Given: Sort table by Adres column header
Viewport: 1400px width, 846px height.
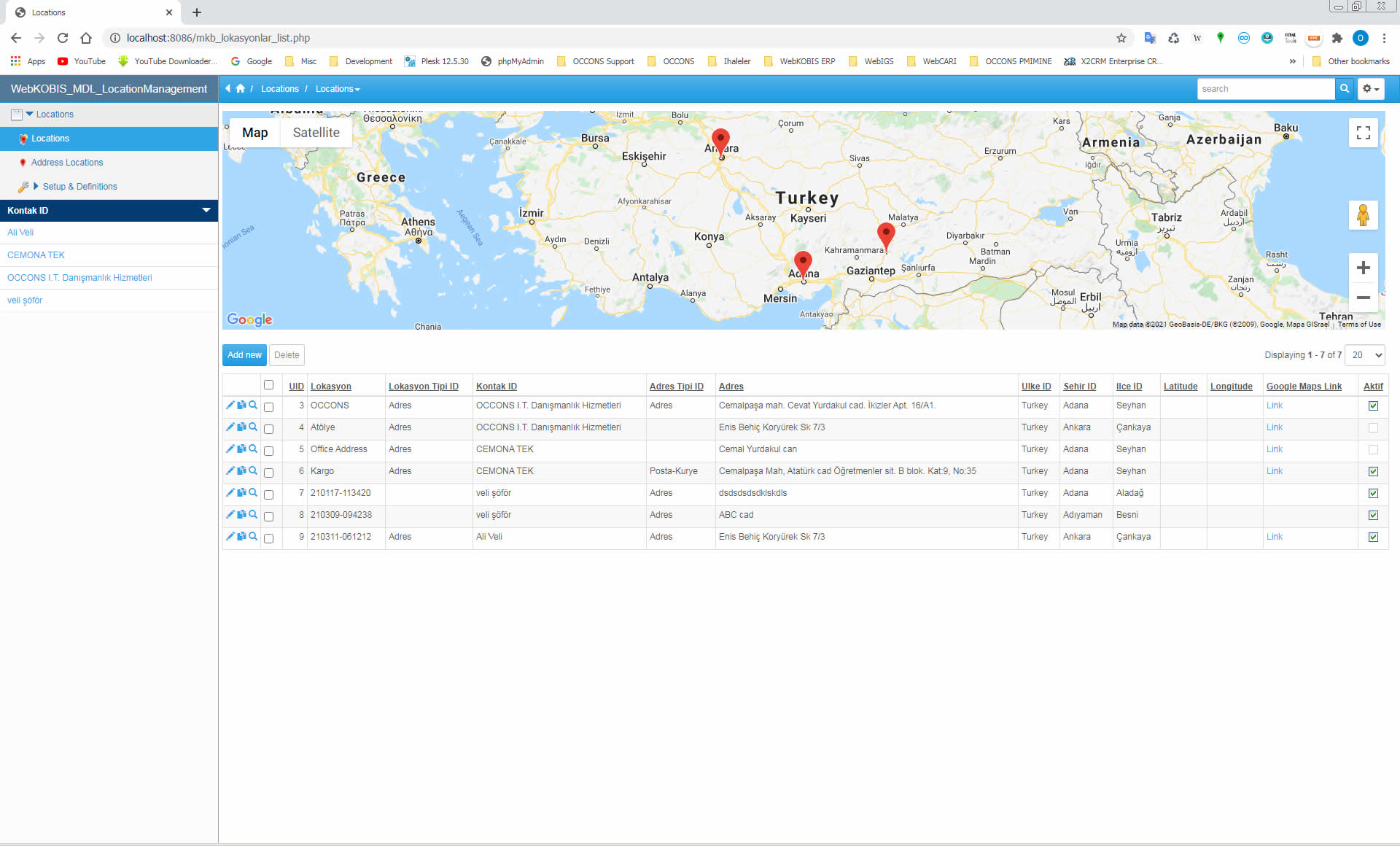Looking at the screenshot, I should click(x=731, y=387).
